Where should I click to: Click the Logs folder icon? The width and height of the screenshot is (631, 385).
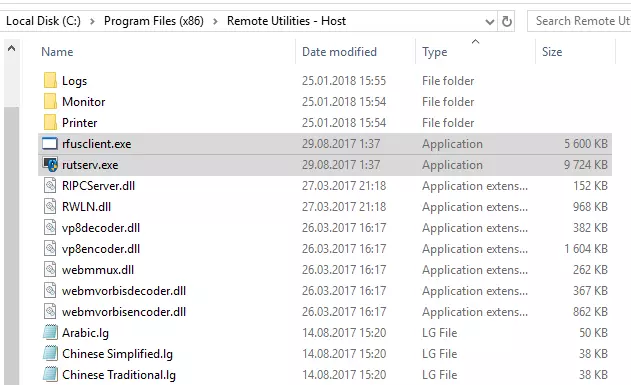[x=50, y=80]
